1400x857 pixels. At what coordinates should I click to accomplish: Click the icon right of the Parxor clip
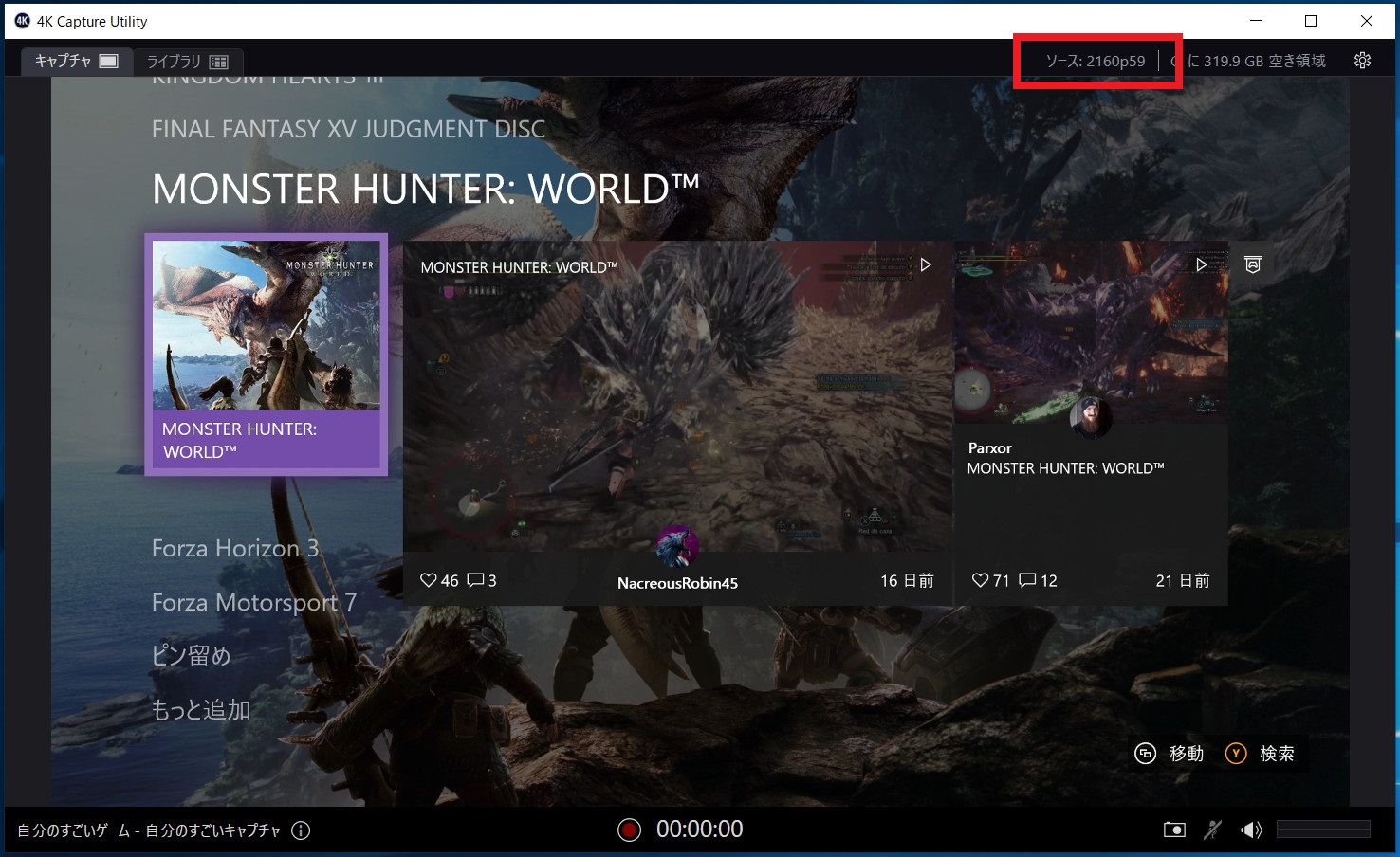1253,265
